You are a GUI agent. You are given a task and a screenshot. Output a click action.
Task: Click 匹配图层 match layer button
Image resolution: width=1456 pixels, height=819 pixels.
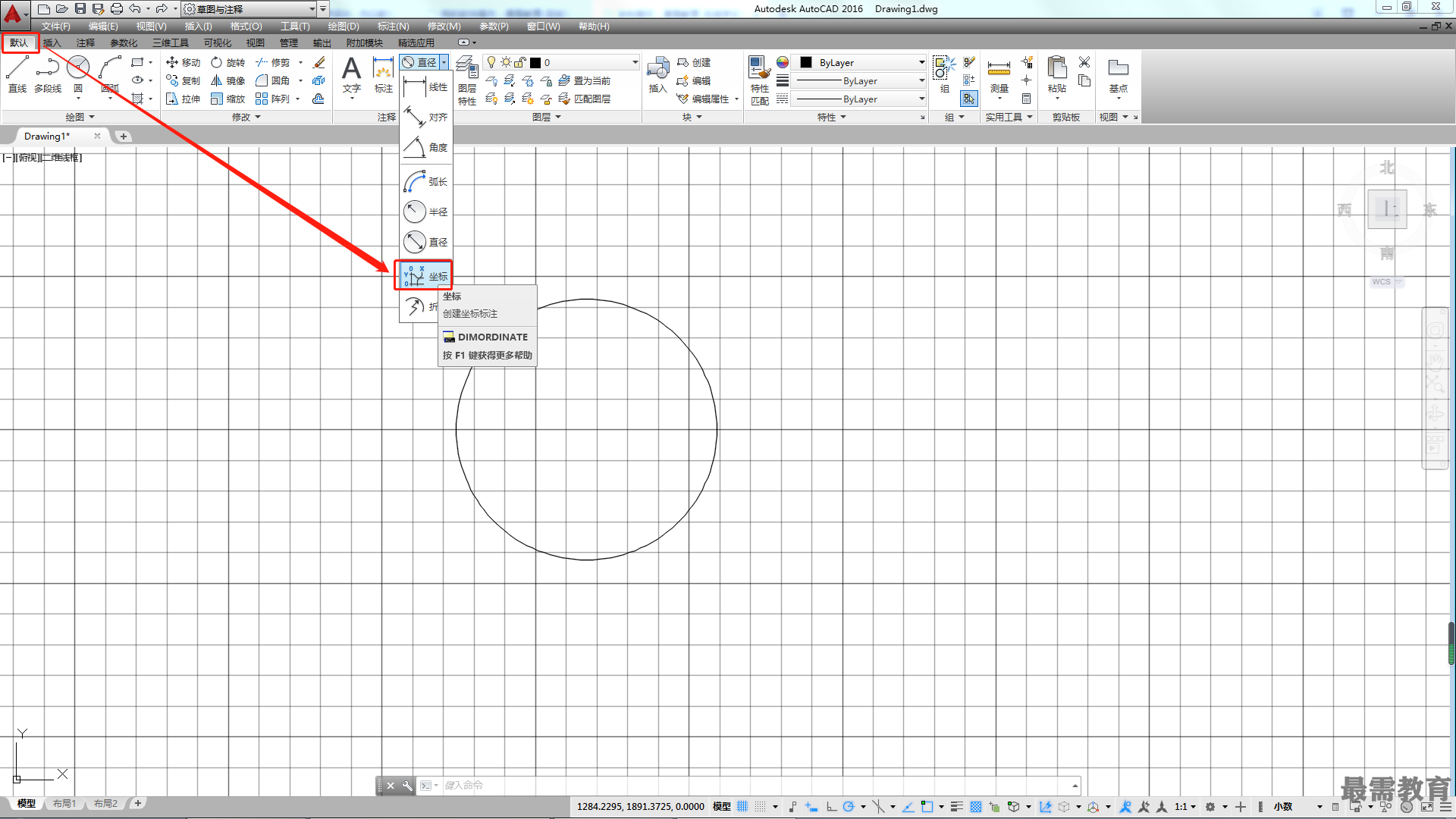(585, 99)
